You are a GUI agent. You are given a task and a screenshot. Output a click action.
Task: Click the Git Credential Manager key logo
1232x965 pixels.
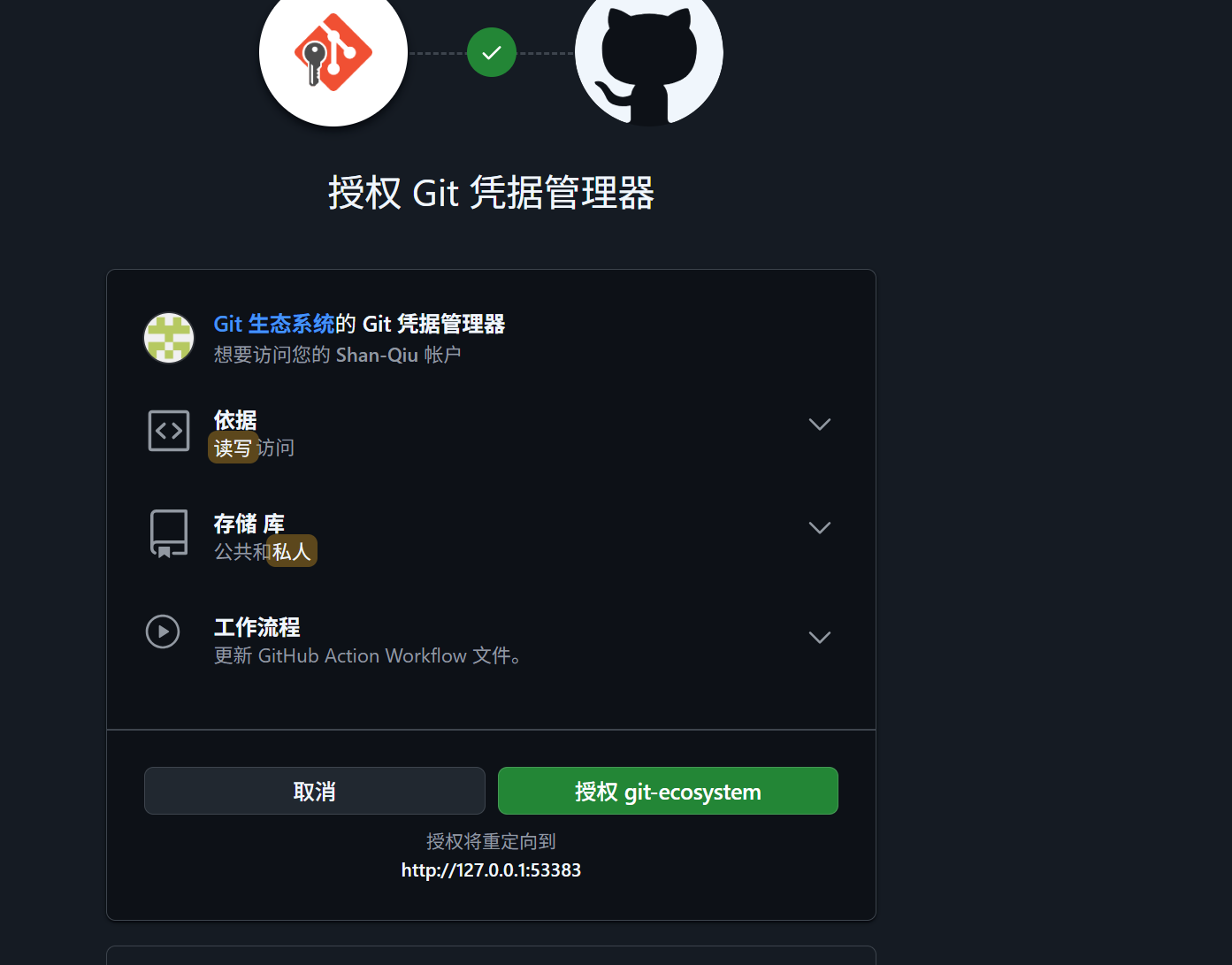pos(333,53)
